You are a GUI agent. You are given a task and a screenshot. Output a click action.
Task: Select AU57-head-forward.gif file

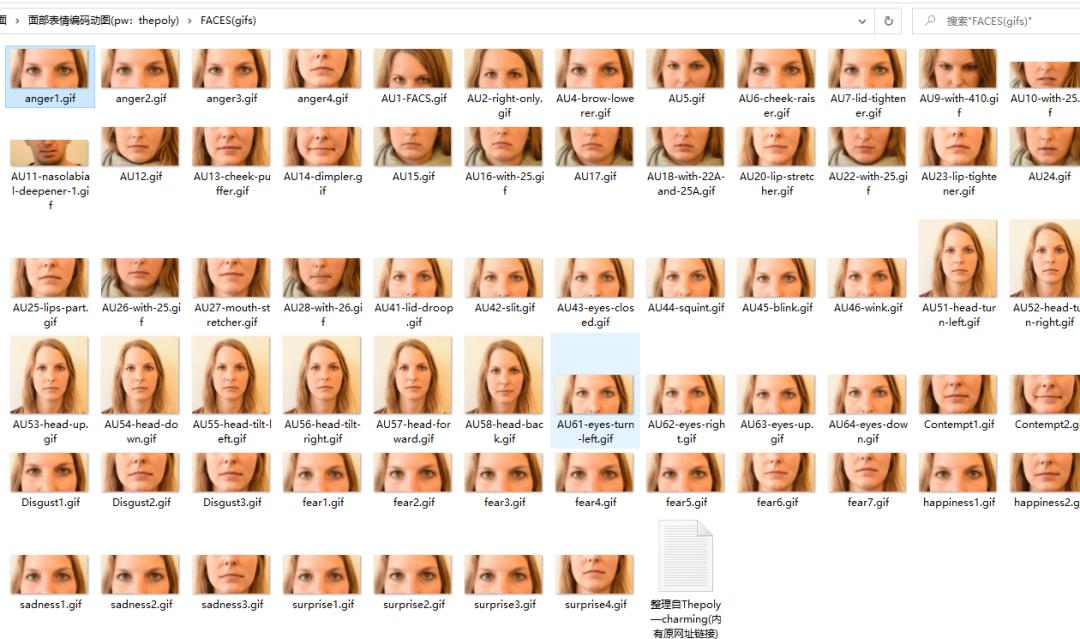[x=413, y=375]
